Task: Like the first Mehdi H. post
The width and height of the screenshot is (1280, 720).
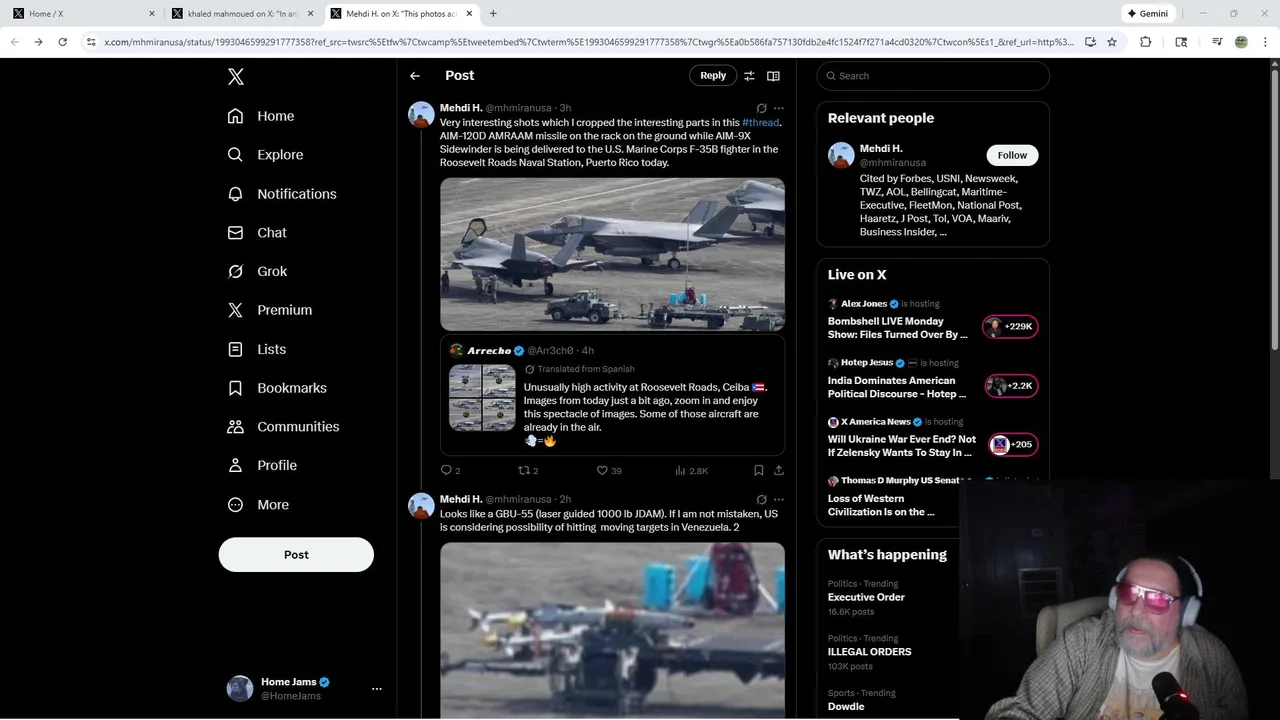Action: (x=602, y=470)
